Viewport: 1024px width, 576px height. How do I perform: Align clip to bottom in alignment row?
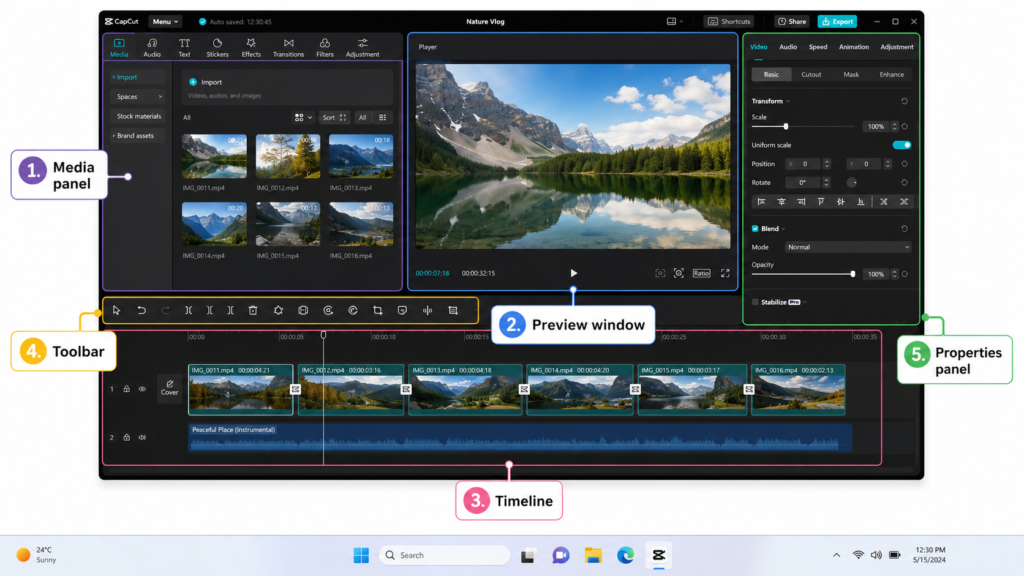point(861,202)
